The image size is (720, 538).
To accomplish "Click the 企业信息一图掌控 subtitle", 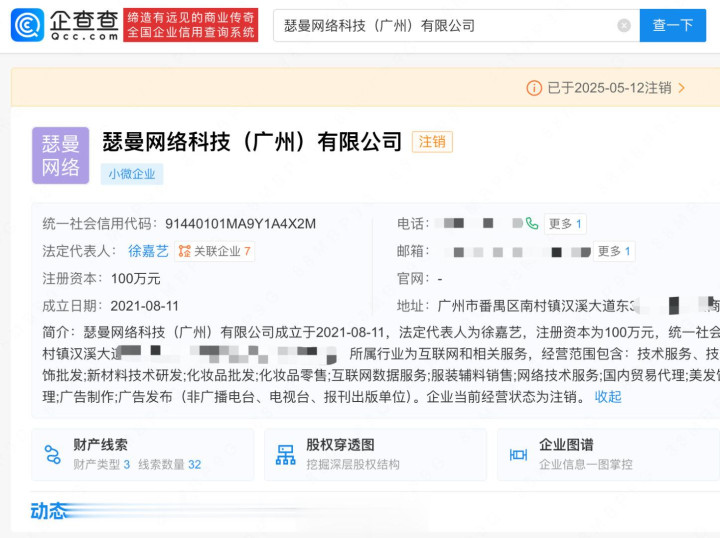I will coord(585,465).
